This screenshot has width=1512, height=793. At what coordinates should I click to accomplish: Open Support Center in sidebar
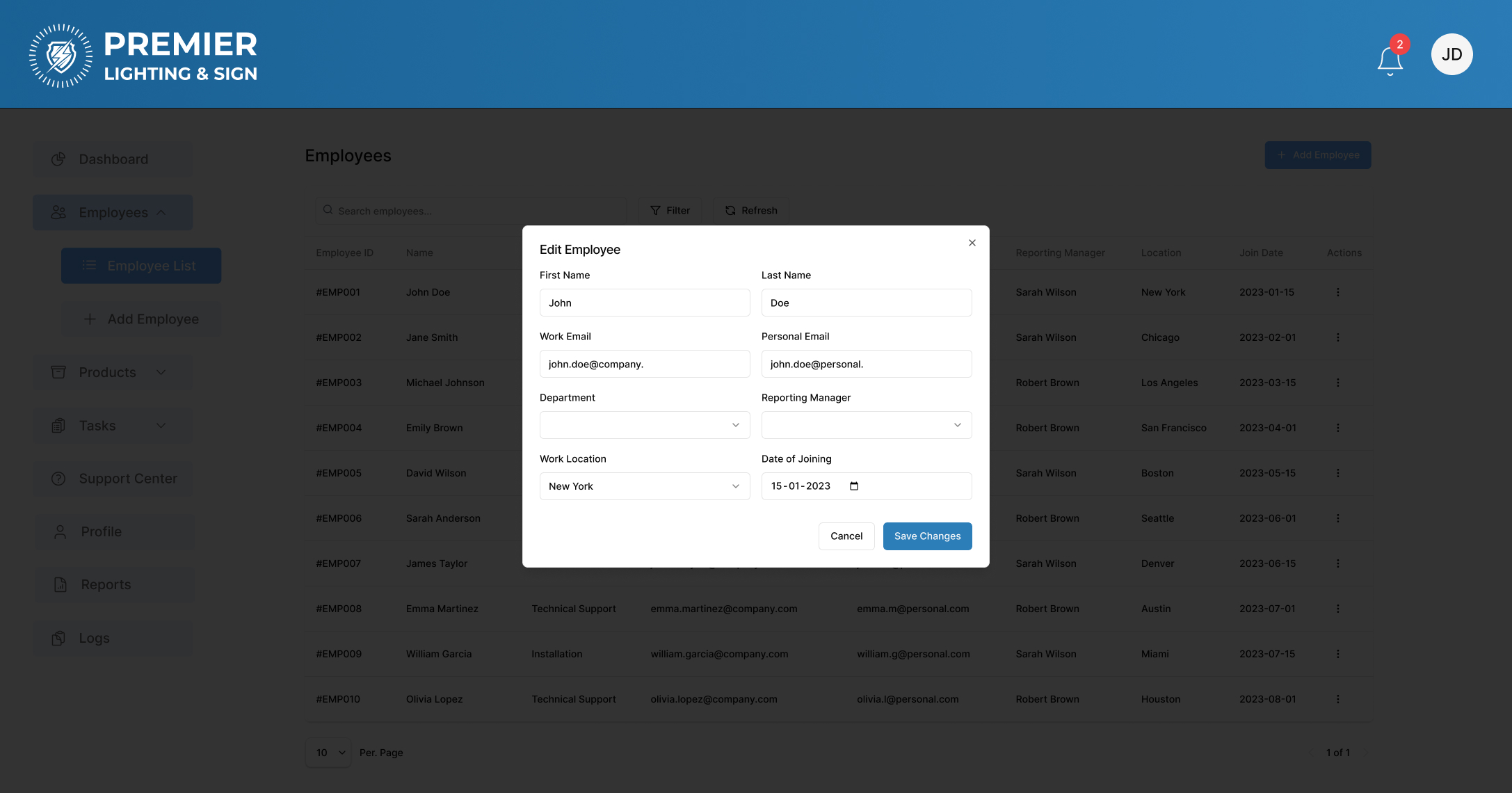point(113,479)
